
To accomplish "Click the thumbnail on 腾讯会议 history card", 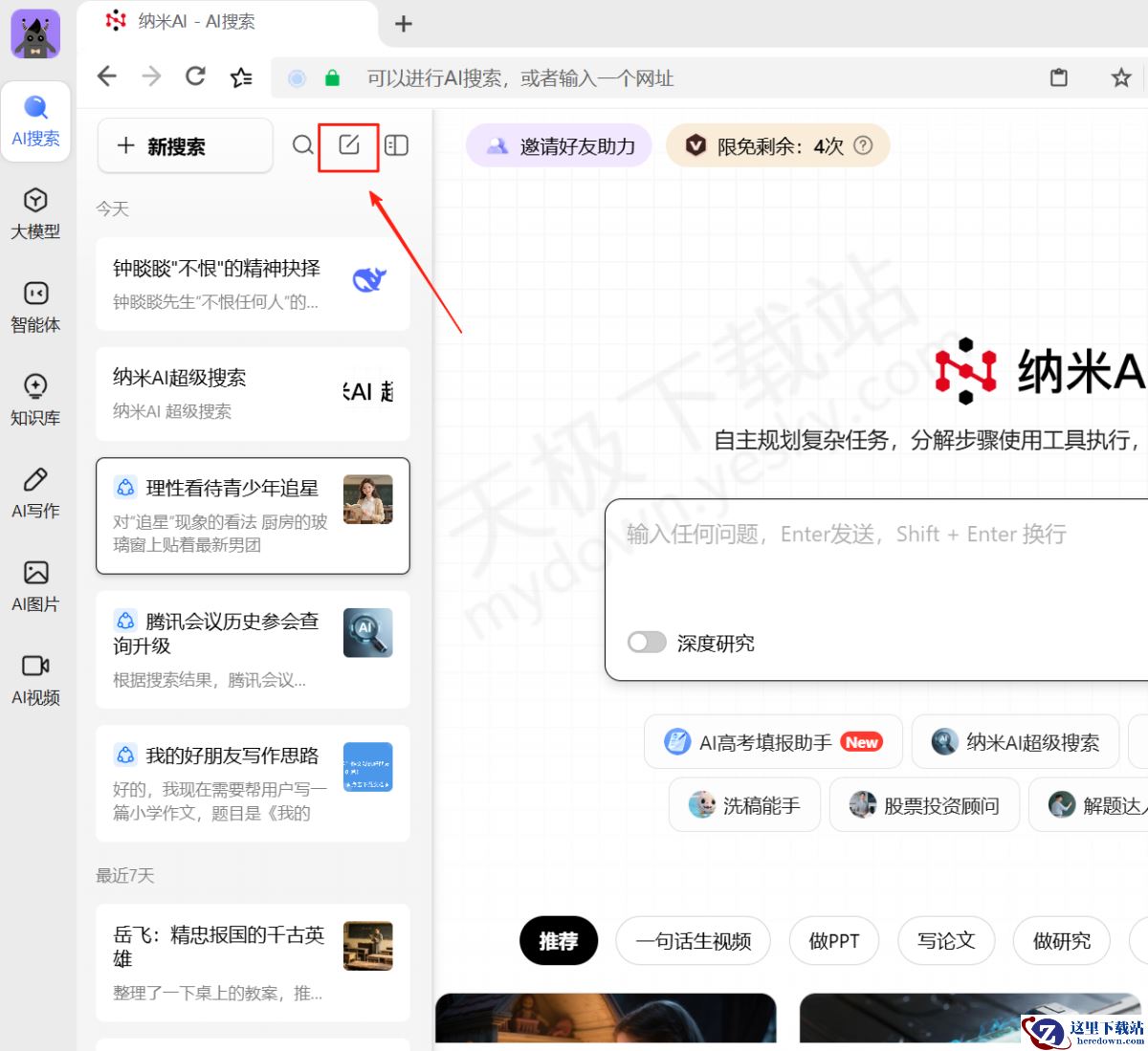I will point(368,632).
